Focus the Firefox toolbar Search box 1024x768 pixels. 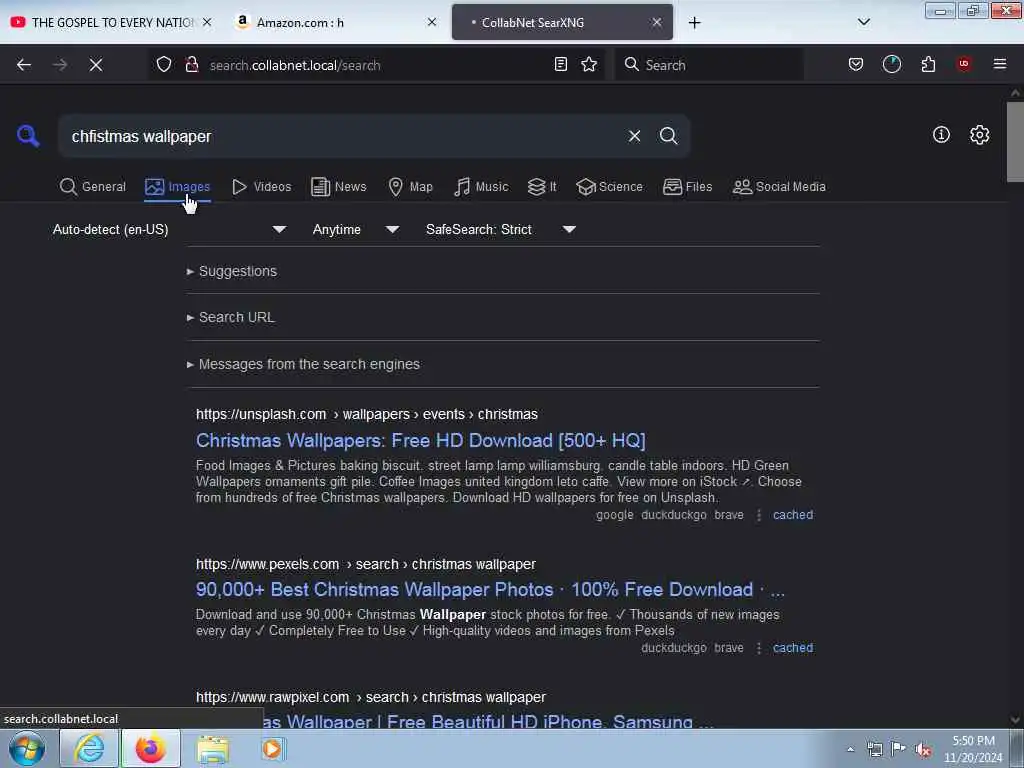(709, 65)
